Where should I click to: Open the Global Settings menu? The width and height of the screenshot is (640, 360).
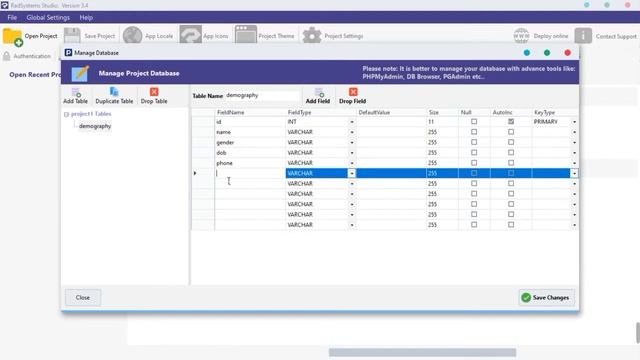(48, 18)
